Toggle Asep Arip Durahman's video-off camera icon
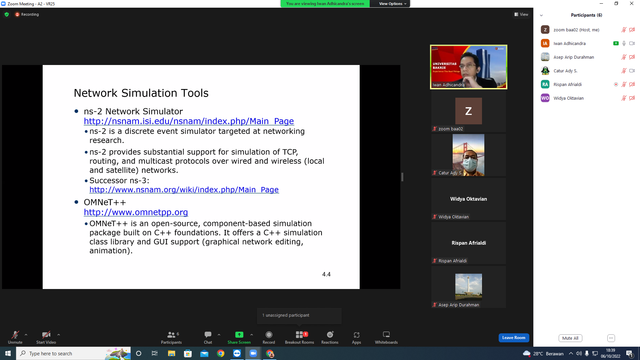Screen dimensions: 640x360 pyautogui.click(x=632, y=57)
